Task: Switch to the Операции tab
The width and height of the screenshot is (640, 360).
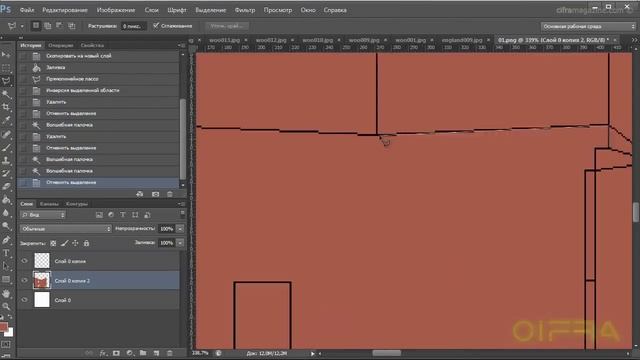Action: [x=60, y=45]
